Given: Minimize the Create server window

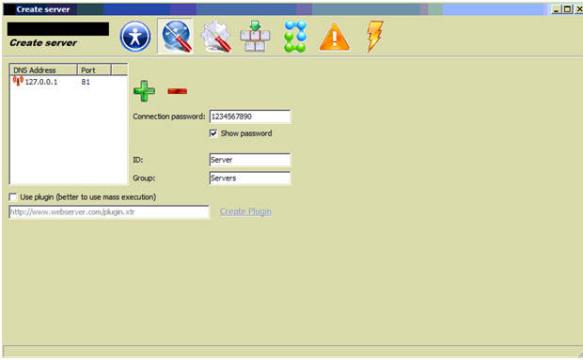Looking at the screenshot, I should [x=556, y=9].
